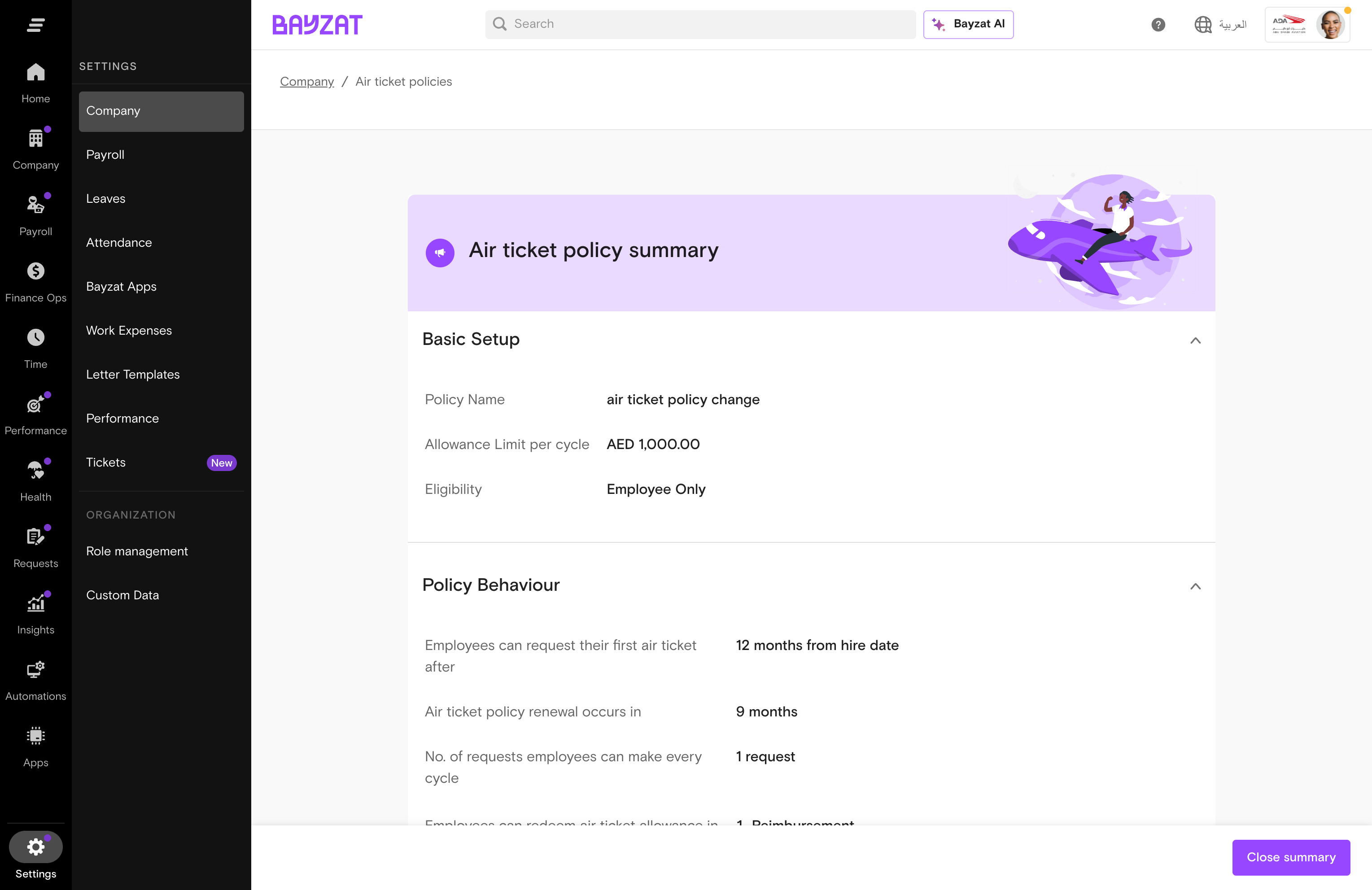
Task: Click 'Air ticket policies' breadcrumb text
Action: (x=403, y=81)
